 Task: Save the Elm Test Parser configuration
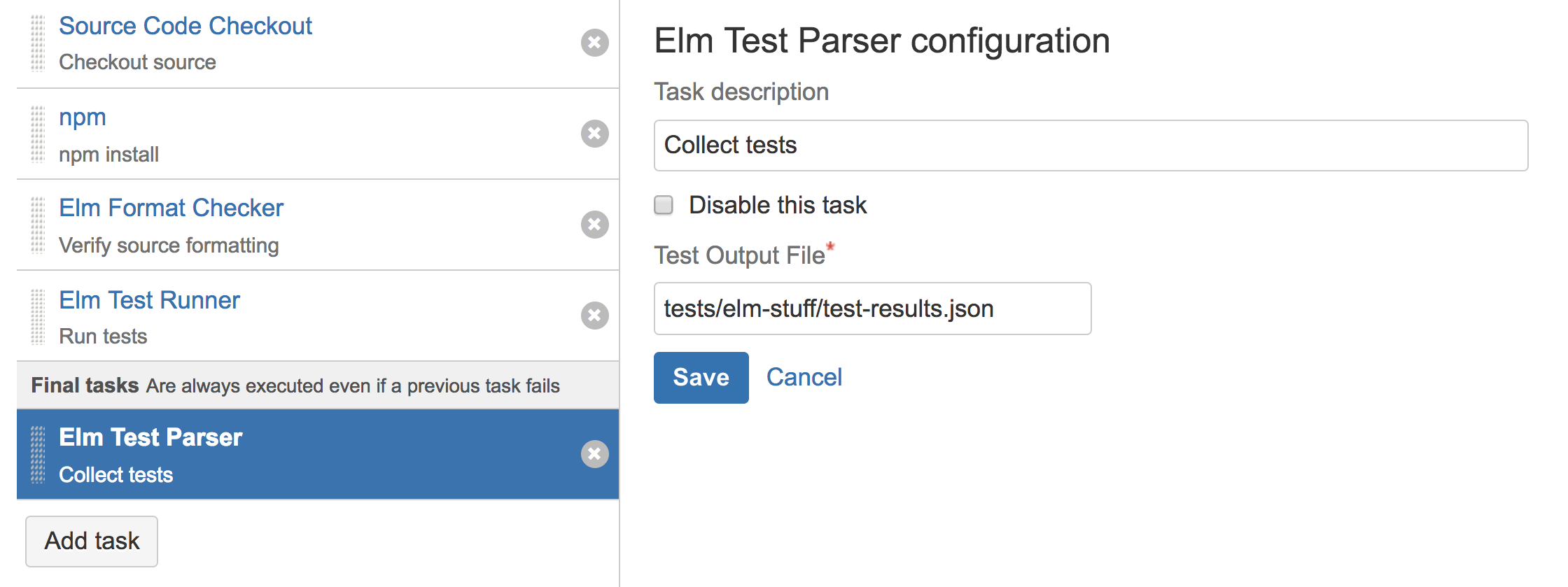pyautogui.click(x=701, y=378)
